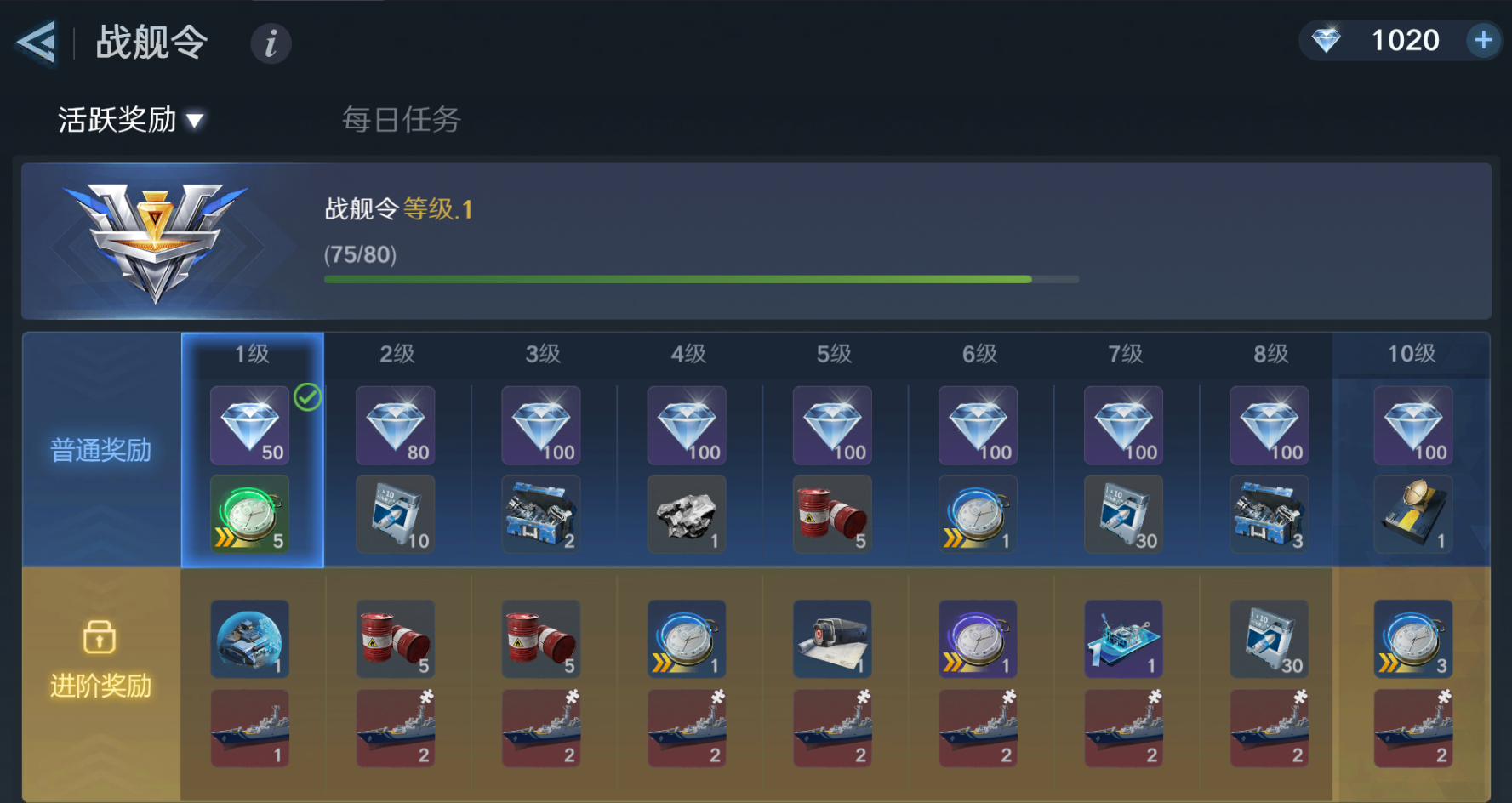The image size is (1512, 803).
Task: Select the level 1 green stopwatch reward
Action: (x=250, y=514)
